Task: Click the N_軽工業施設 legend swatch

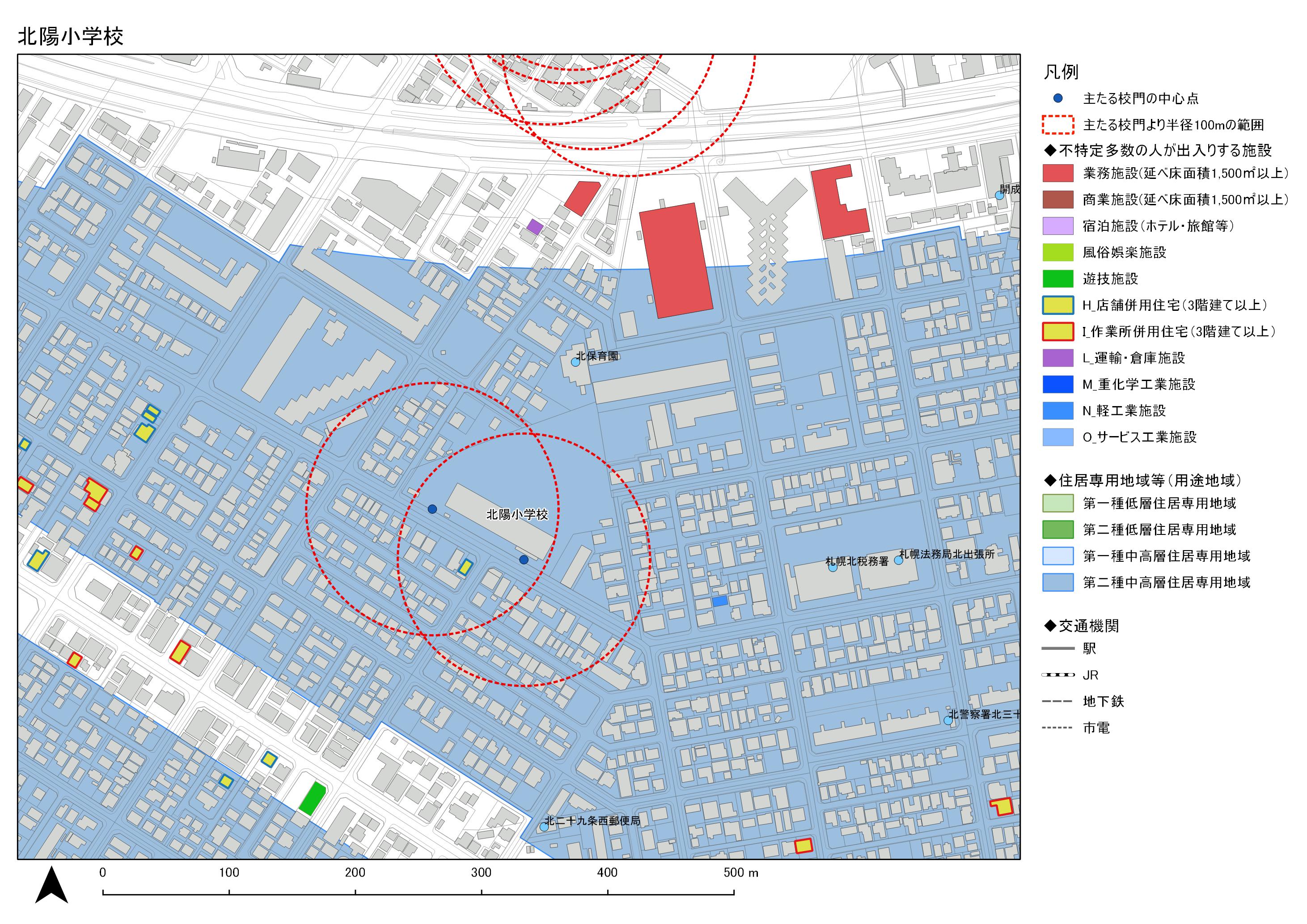Action: pyautogui.click(x=1057, y=411)
